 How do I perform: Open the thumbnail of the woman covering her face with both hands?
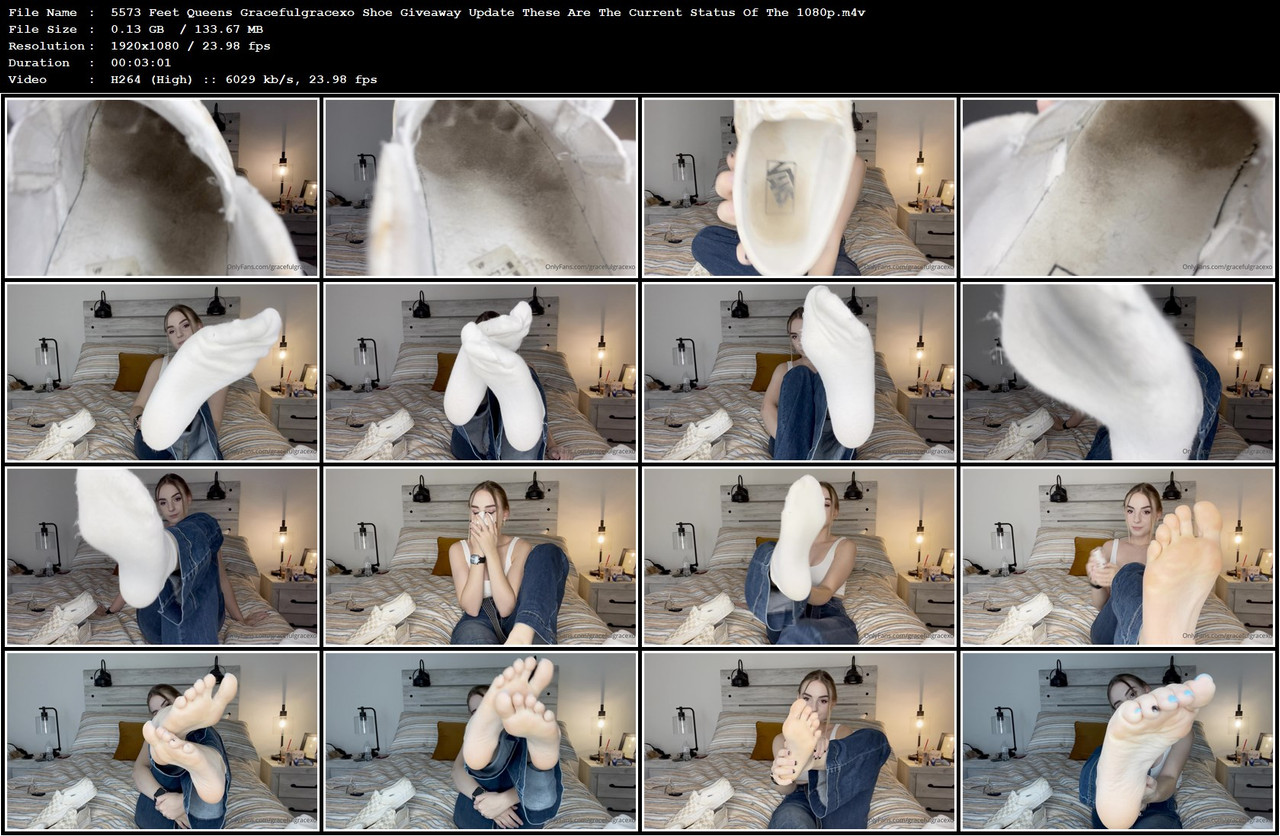coord(480,556)
